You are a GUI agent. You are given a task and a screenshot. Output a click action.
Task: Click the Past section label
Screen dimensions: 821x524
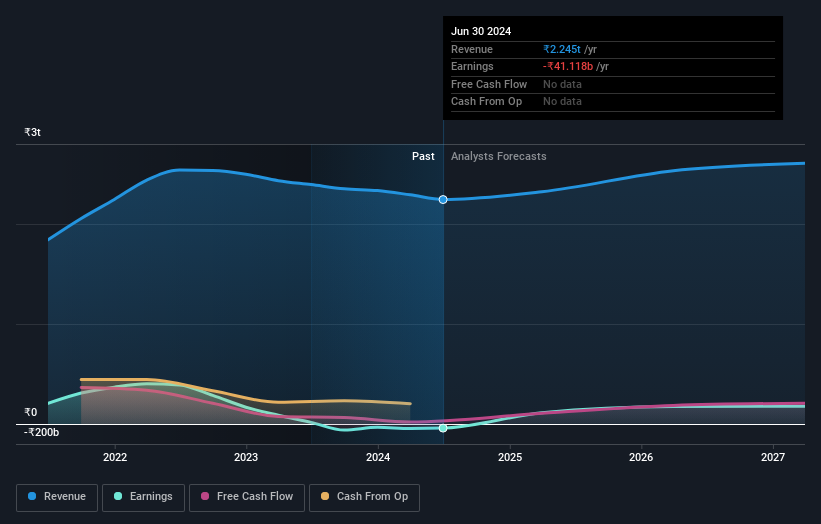[x=423, y=157]
